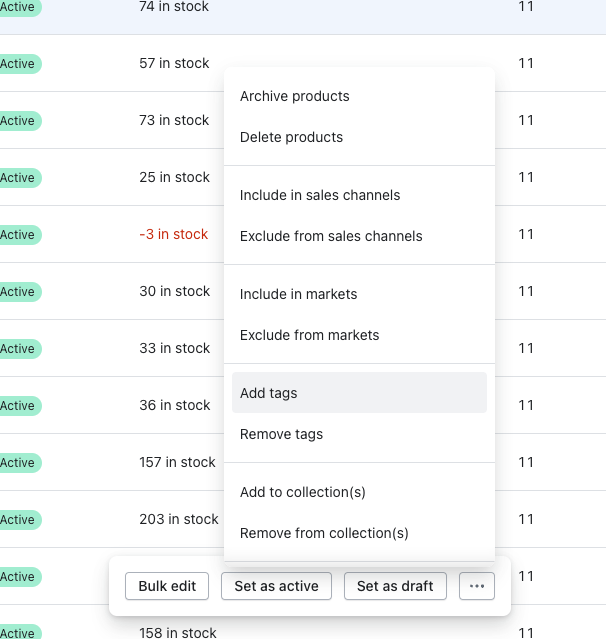
Task: Click Add to collection(s)
Action: pyautogui.click(x=303, y=492)
